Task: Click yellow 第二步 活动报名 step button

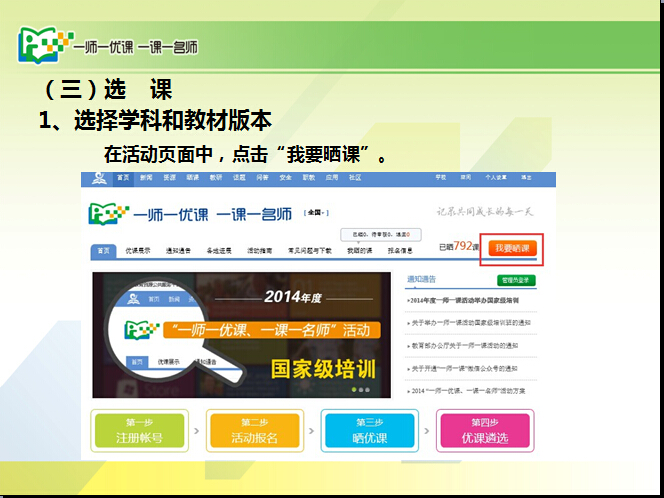Action: (255, 431)
